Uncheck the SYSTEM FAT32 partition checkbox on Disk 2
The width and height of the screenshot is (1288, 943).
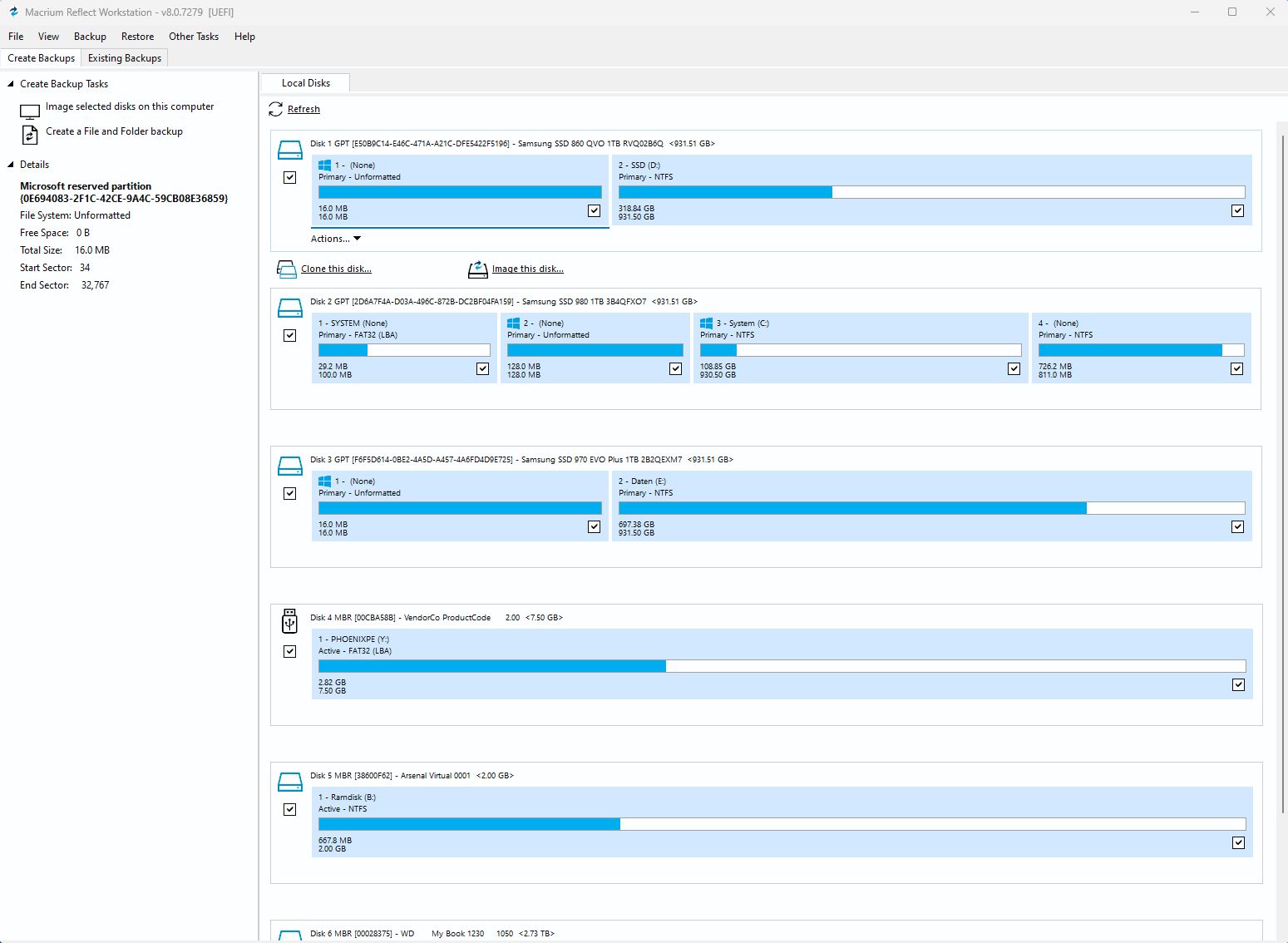482,368
